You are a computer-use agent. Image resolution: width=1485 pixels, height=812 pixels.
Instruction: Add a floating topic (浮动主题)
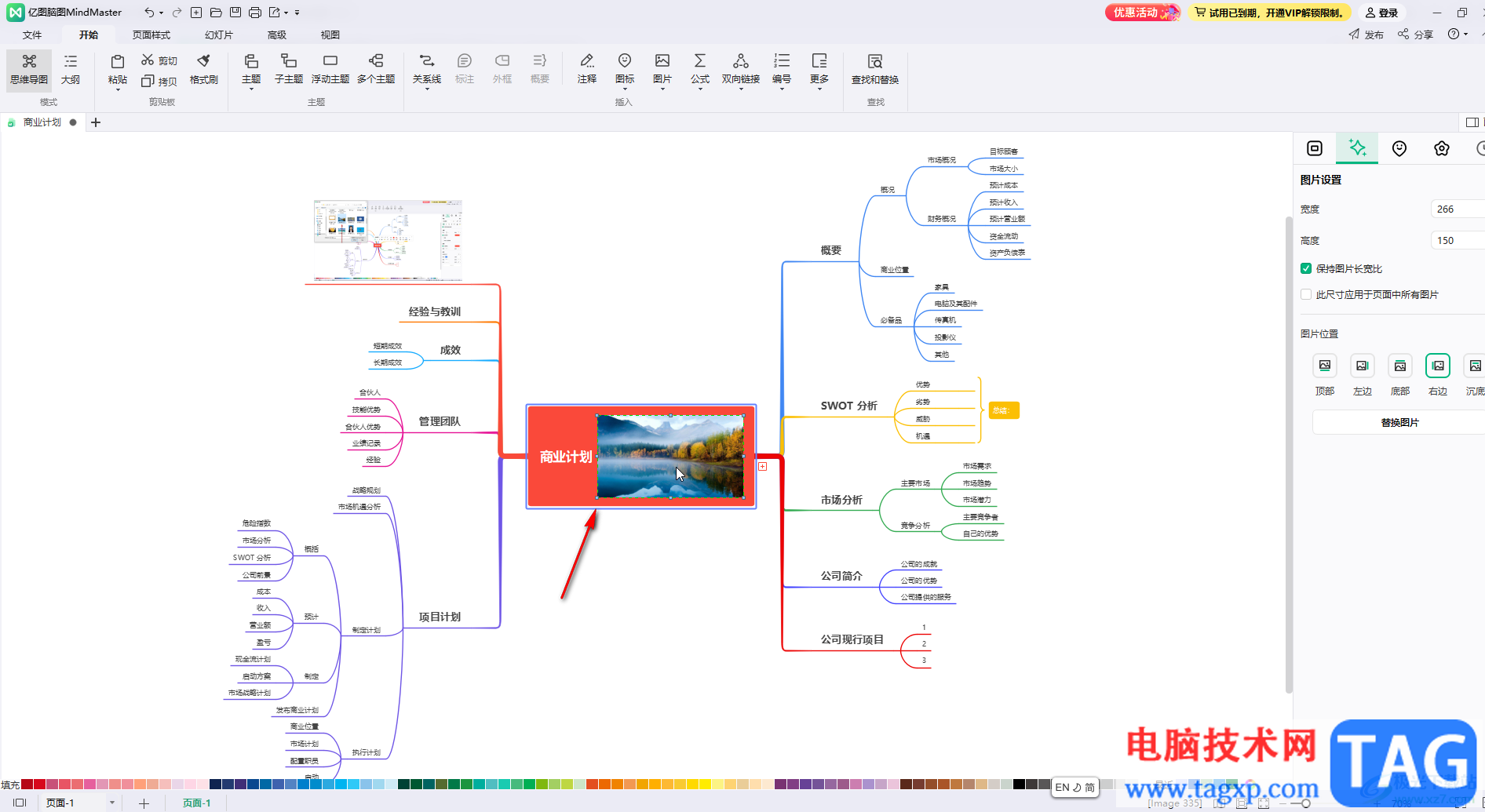330,70
